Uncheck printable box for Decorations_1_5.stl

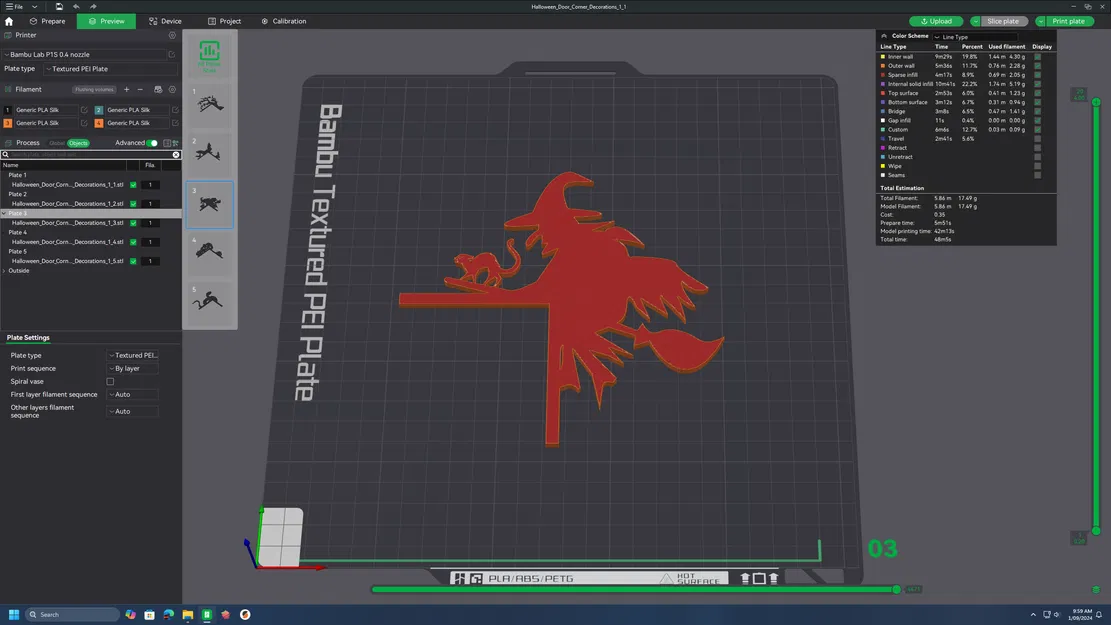(133, 261)
